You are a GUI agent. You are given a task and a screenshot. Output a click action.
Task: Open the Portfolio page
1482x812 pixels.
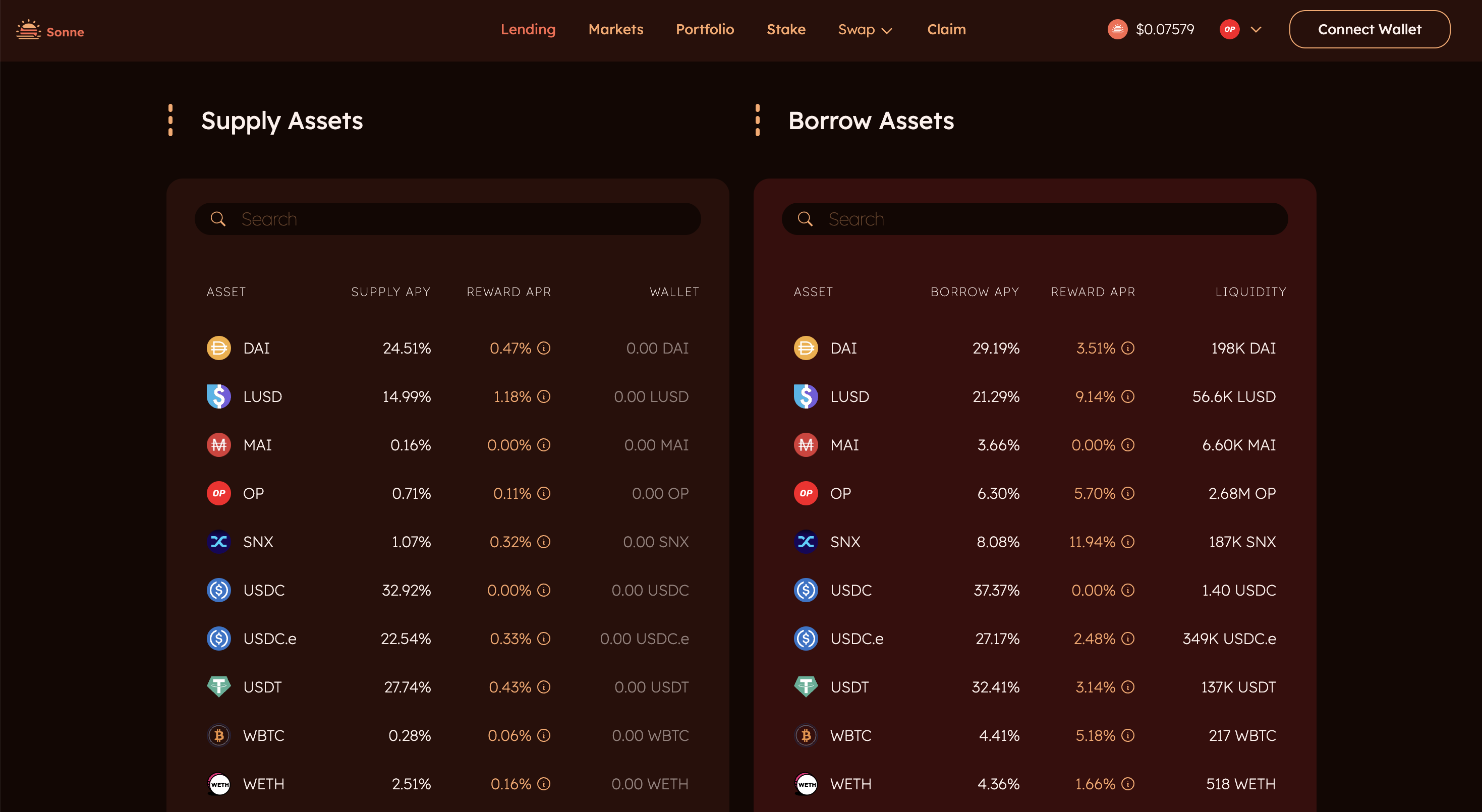(705, 29)
